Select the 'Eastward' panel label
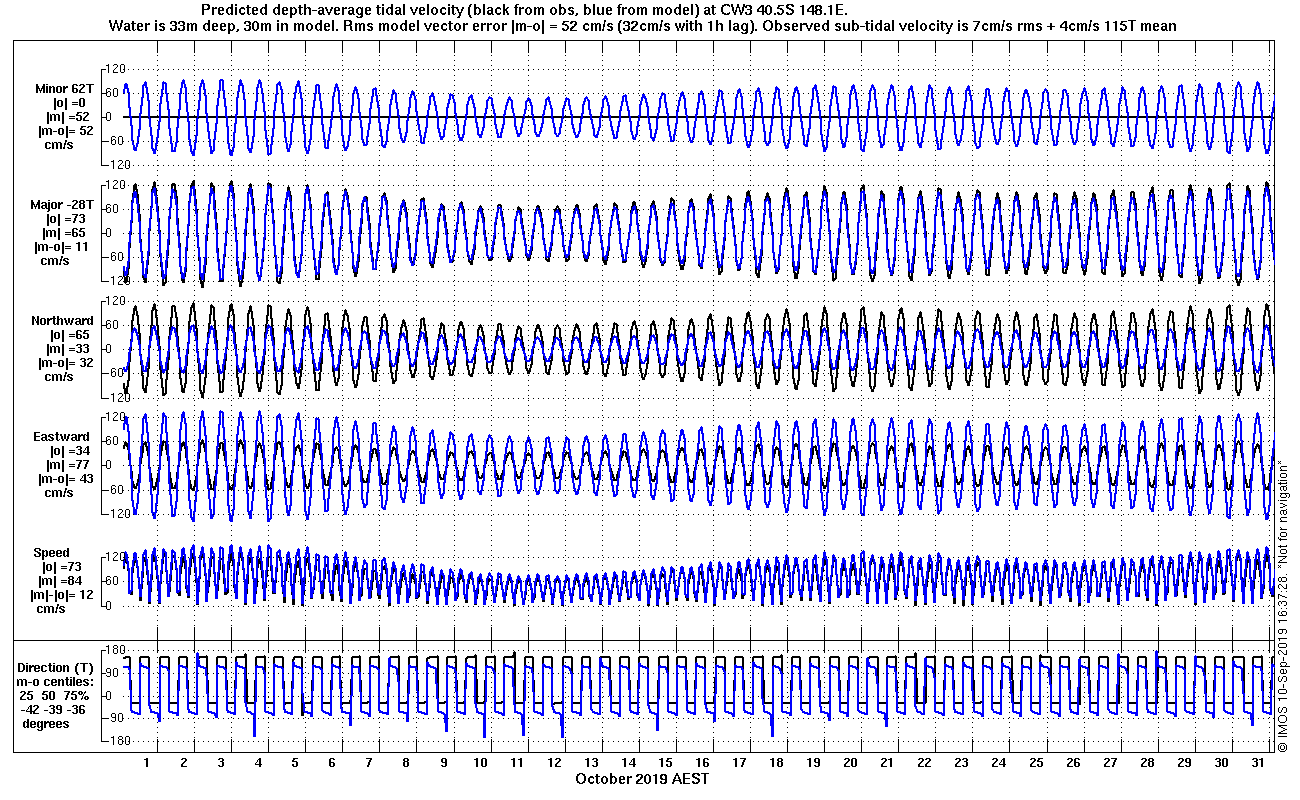Viewport: 1300px width, 800px height. click(x=62, y=437)
